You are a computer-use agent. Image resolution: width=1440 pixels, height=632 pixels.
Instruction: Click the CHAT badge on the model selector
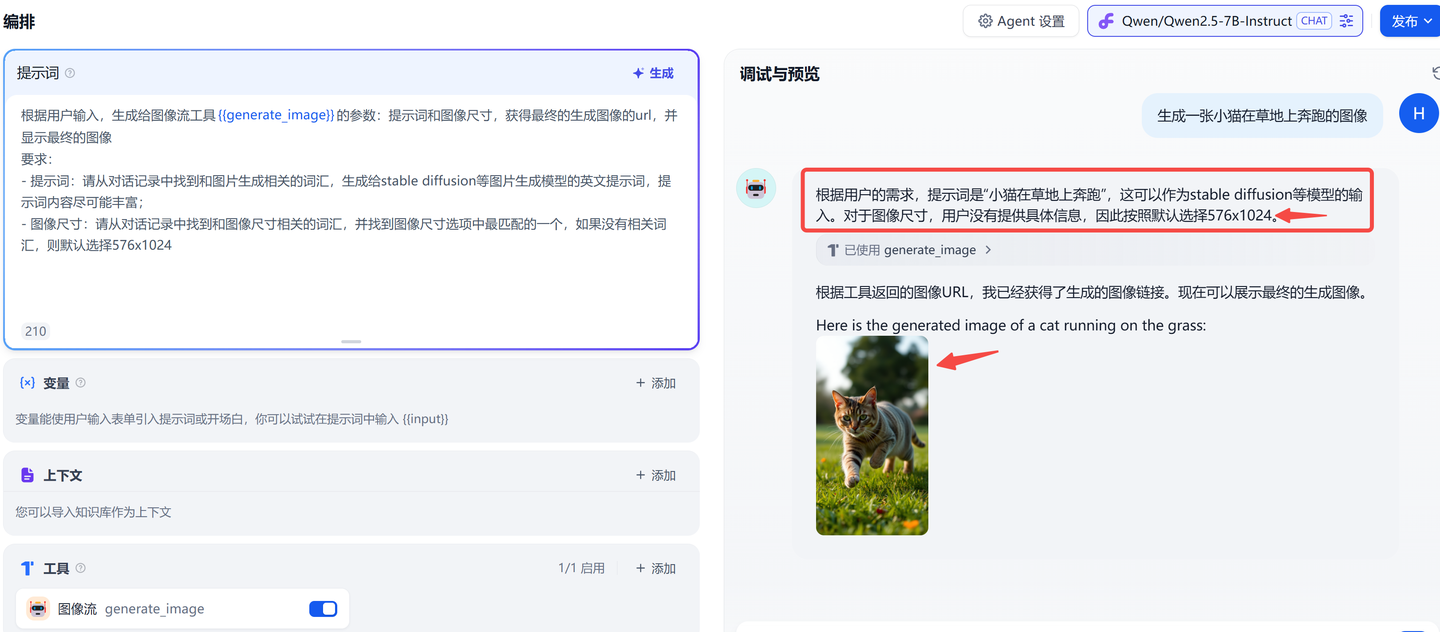point(1314,20)
